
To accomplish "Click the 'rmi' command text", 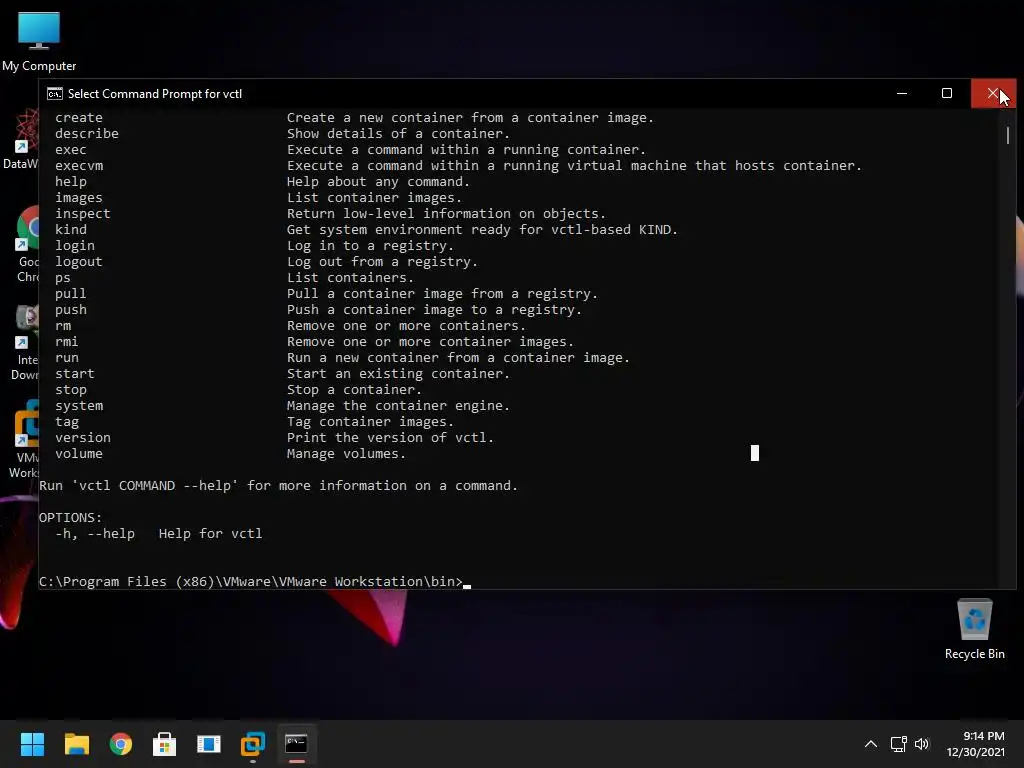I will pos(67,342).
